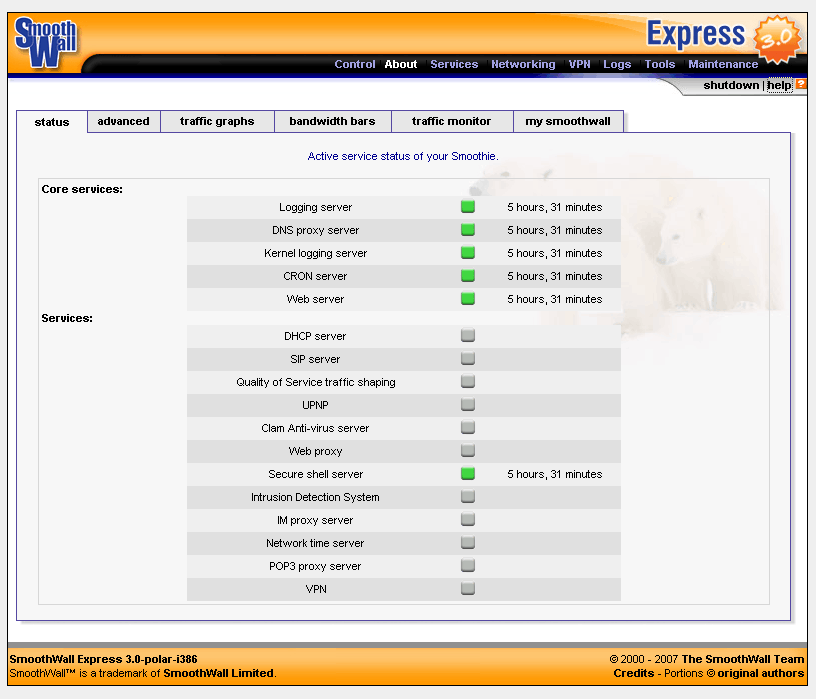Screen dimensions: 816x699
Task: Click the Core services heading
Action: [82, 189]
